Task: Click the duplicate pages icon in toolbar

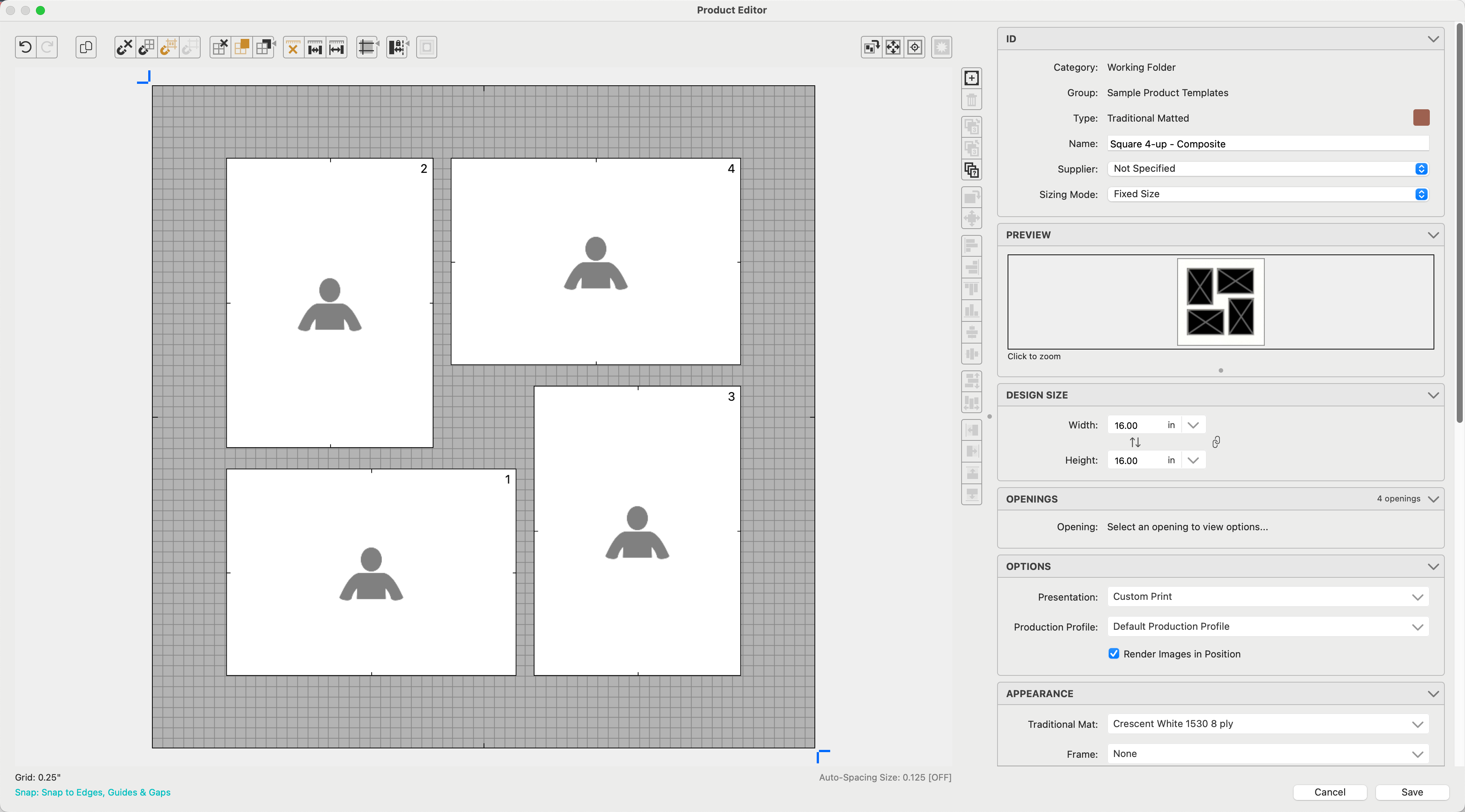Action: pyautogui.click(x=86, y=47)
